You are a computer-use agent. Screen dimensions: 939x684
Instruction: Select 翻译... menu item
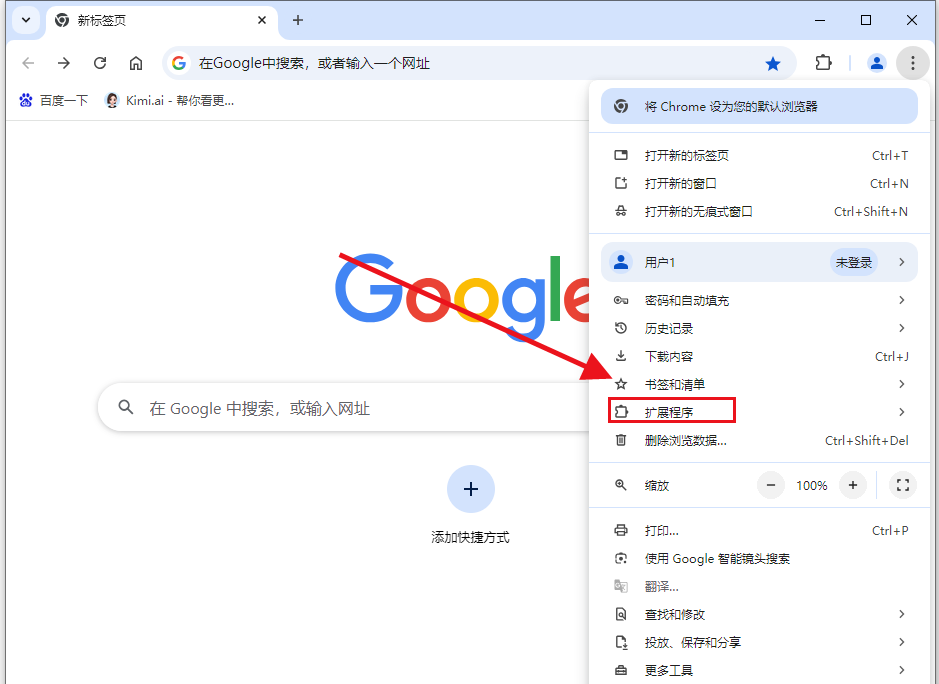759,586
